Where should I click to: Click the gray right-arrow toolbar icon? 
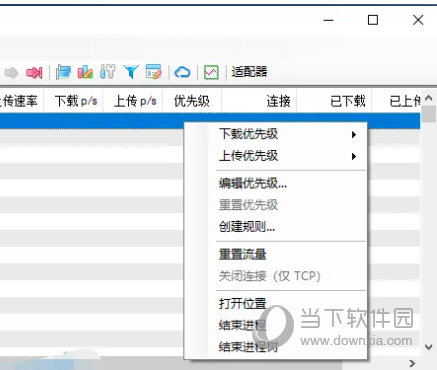coord(11,72)
